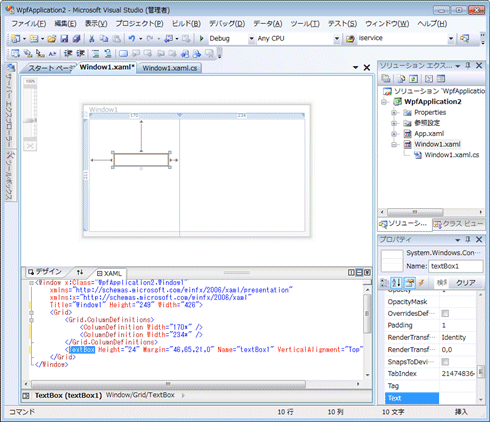Viewport: 490px width, 422px height.
Task: Solution Explorer Properties toolbar icon
Action: tap(386, 79)
